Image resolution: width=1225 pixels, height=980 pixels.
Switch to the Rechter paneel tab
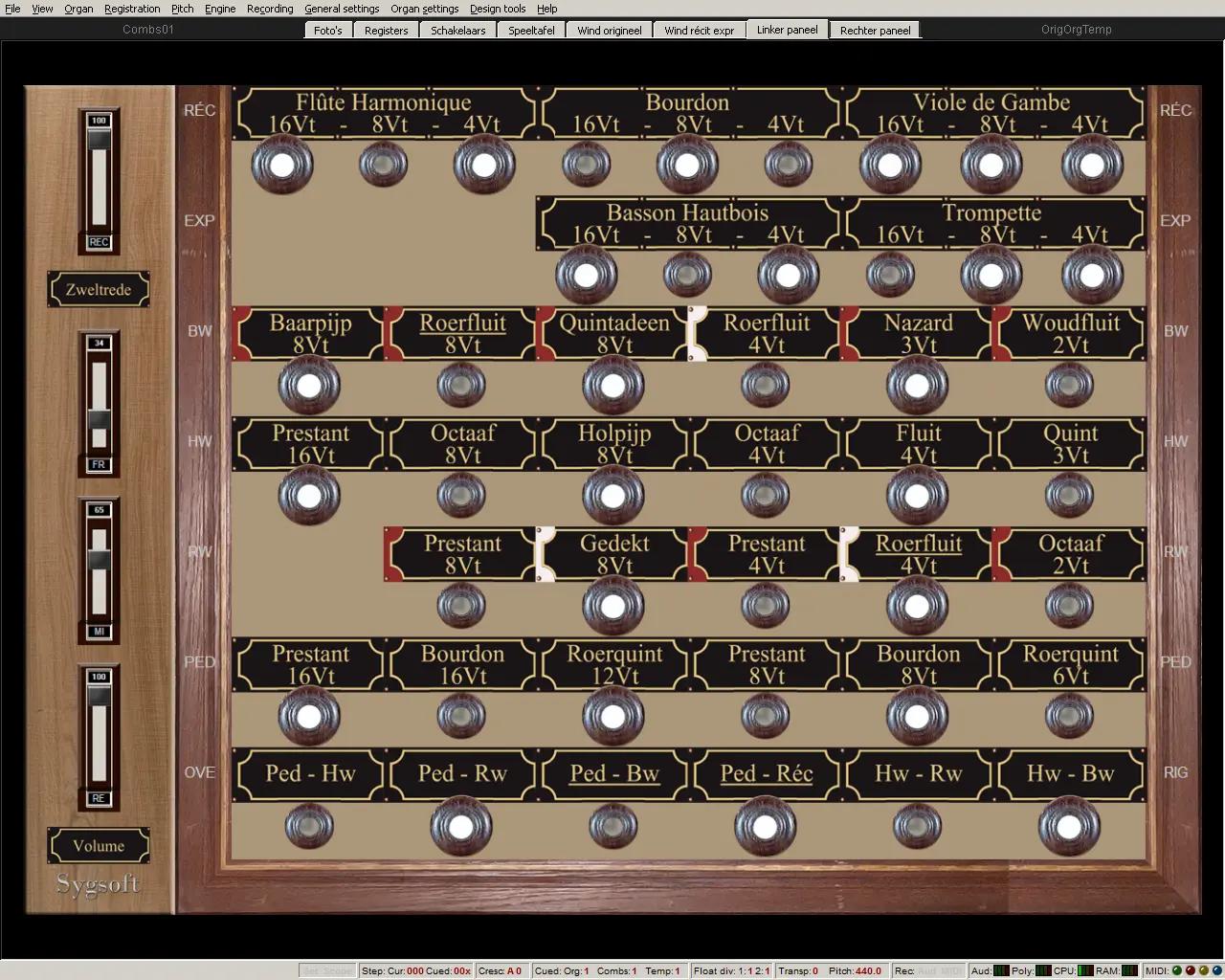pos(875,31)
